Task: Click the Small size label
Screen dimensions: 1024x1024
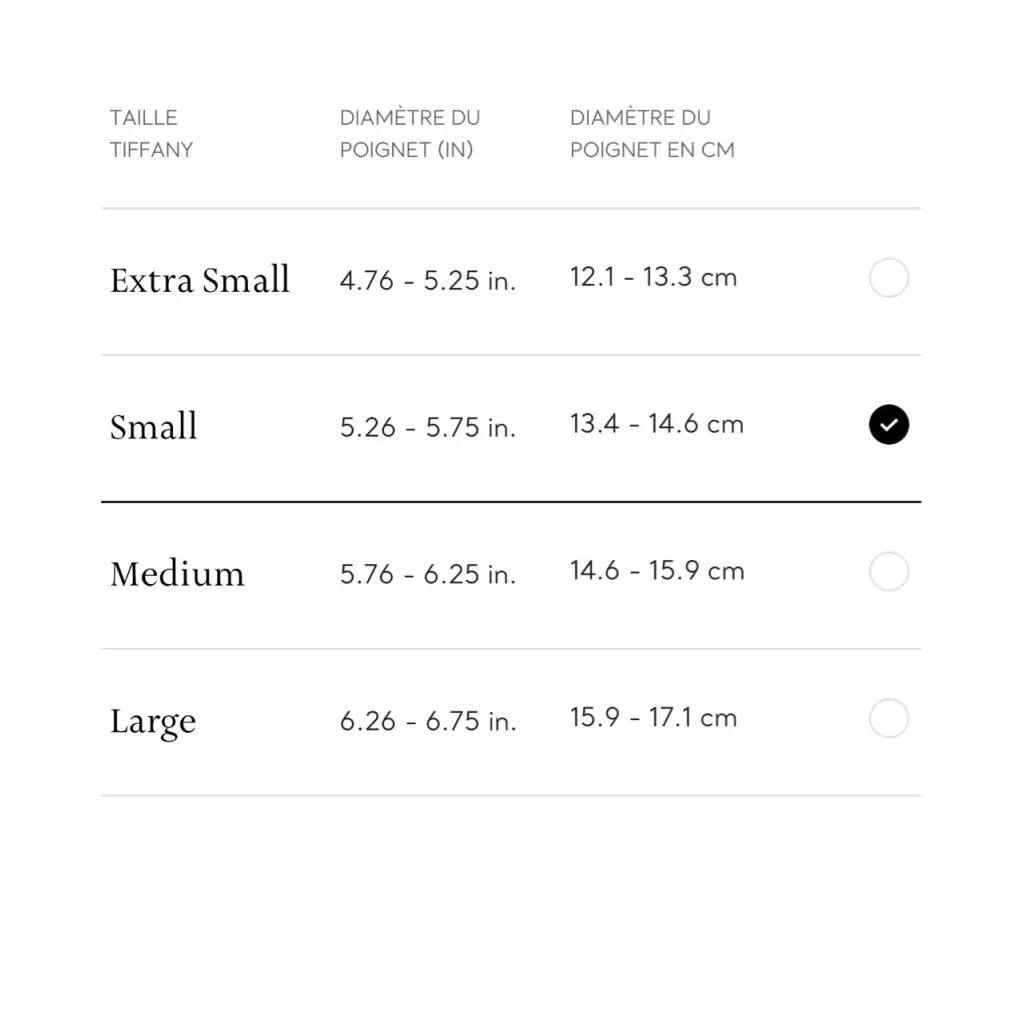Action: [153, 427]
